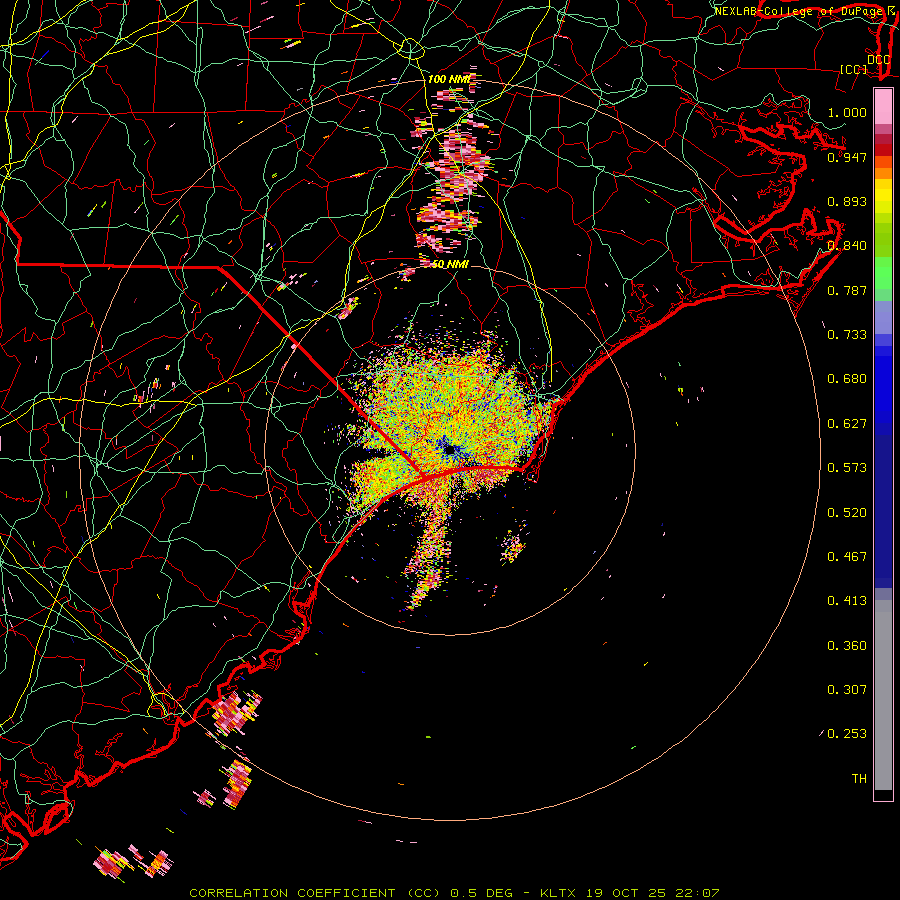900x900 pixels.
Task: Click the 0.413 legend value
Action: 847,601
